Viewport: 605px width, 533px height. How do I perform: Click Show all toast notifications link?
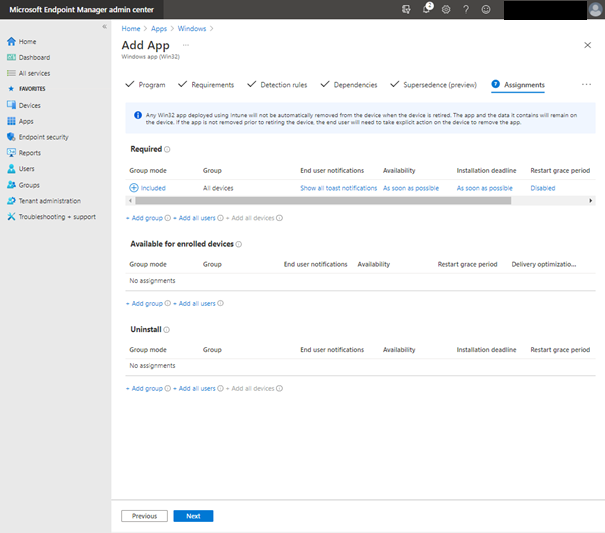pos(338,188)
